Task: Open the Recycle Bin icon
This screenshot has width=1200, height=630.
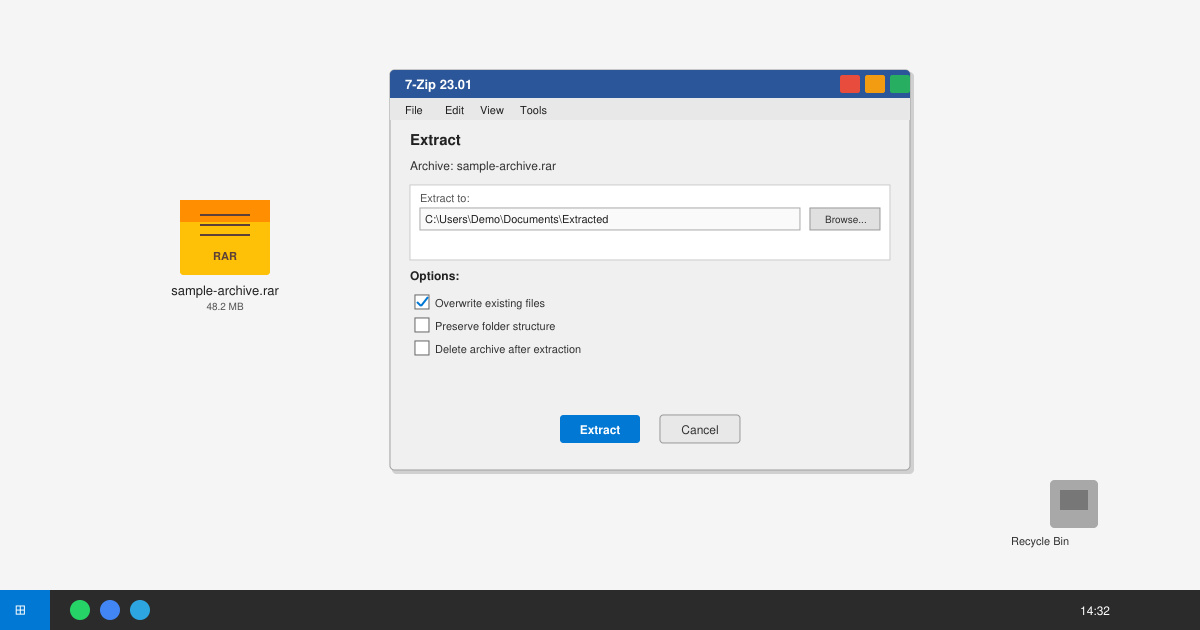Action: pos(1074,504)
